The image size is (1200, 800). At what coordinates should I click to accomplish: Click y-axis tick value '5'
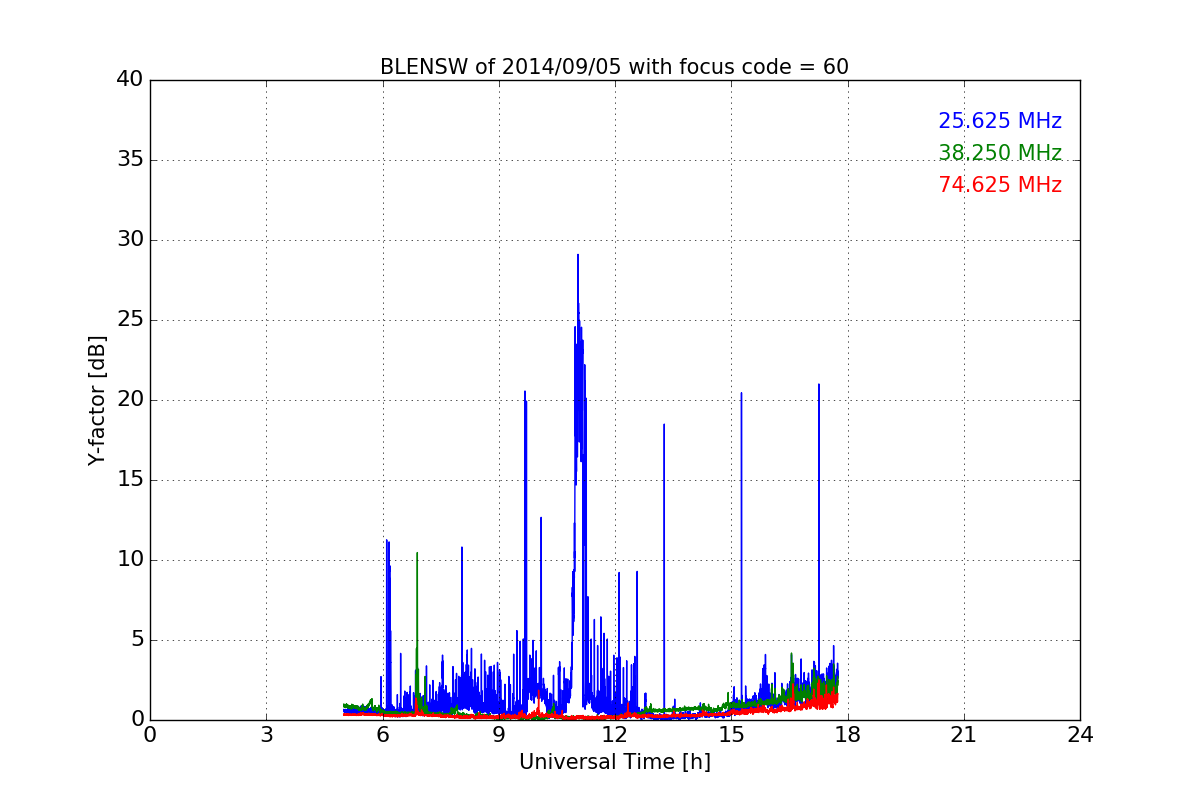pos(136,640)
